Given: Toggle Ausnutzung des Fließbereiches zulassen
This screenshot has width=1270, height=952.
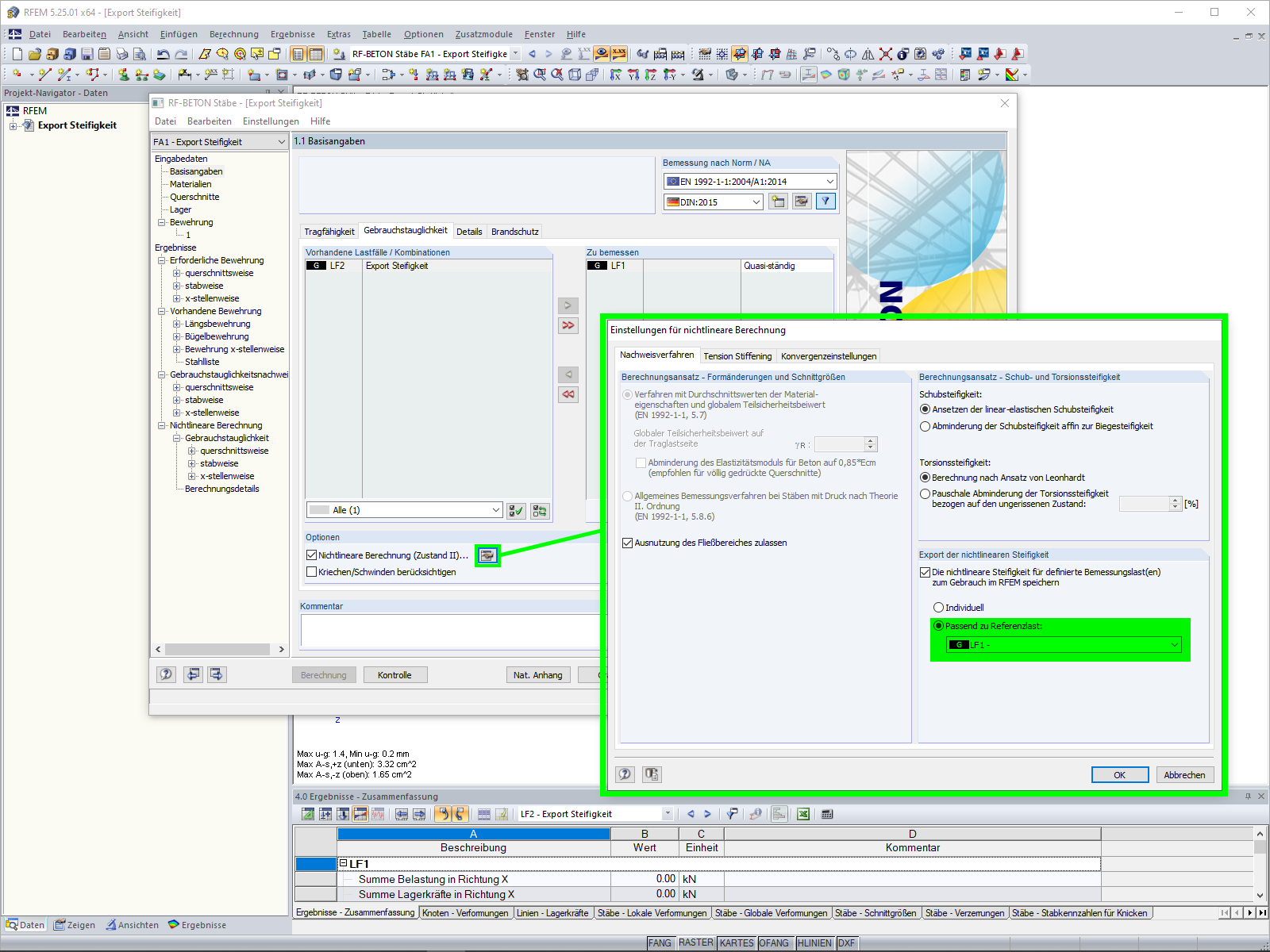Looking at the screenshot, I should pyautogui.click(x=628, y=543).
